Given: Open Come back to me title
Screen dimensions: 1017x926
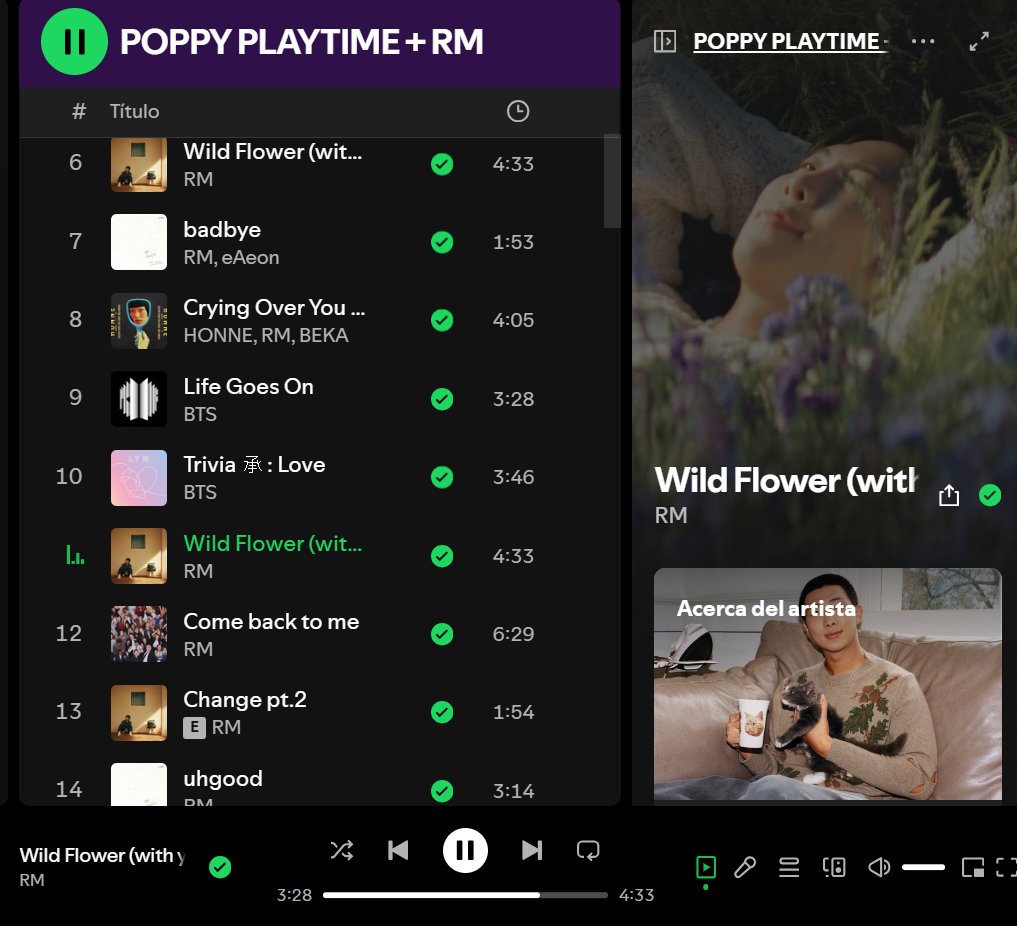Looking at the screenshot, I should (271, 621).
